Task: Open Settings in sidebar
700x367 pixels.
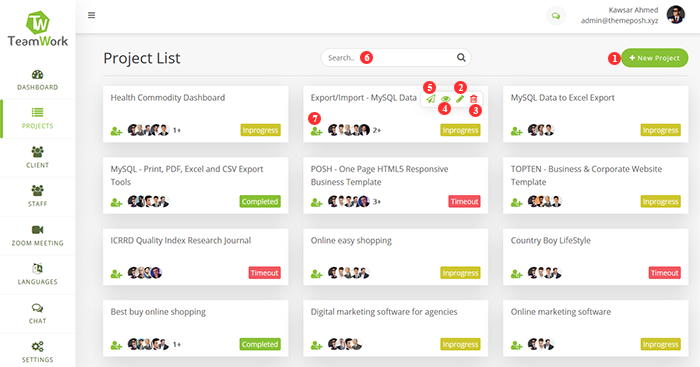Action: (38, 352)
